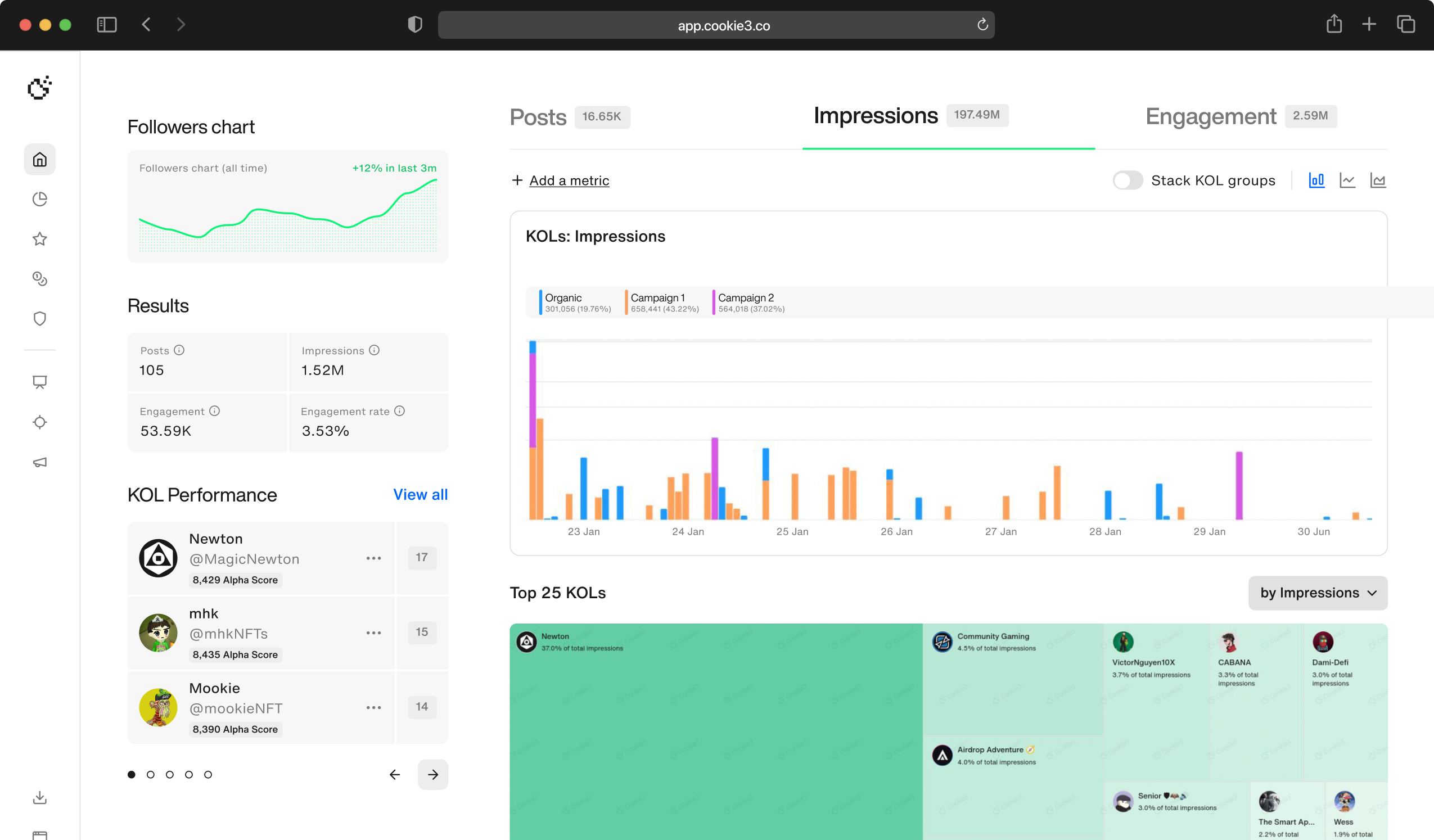Select the second pagination dot
Image resolution: width=1434 pixels, height=840 pixels.
[x=150, y=775]
